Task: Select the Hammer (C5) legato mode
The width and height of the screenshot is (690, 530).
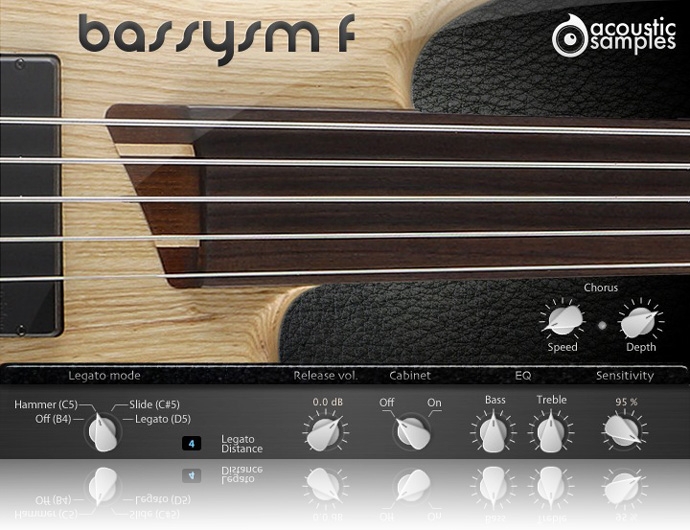Action: pyautogui.click(x=47, y=404)
